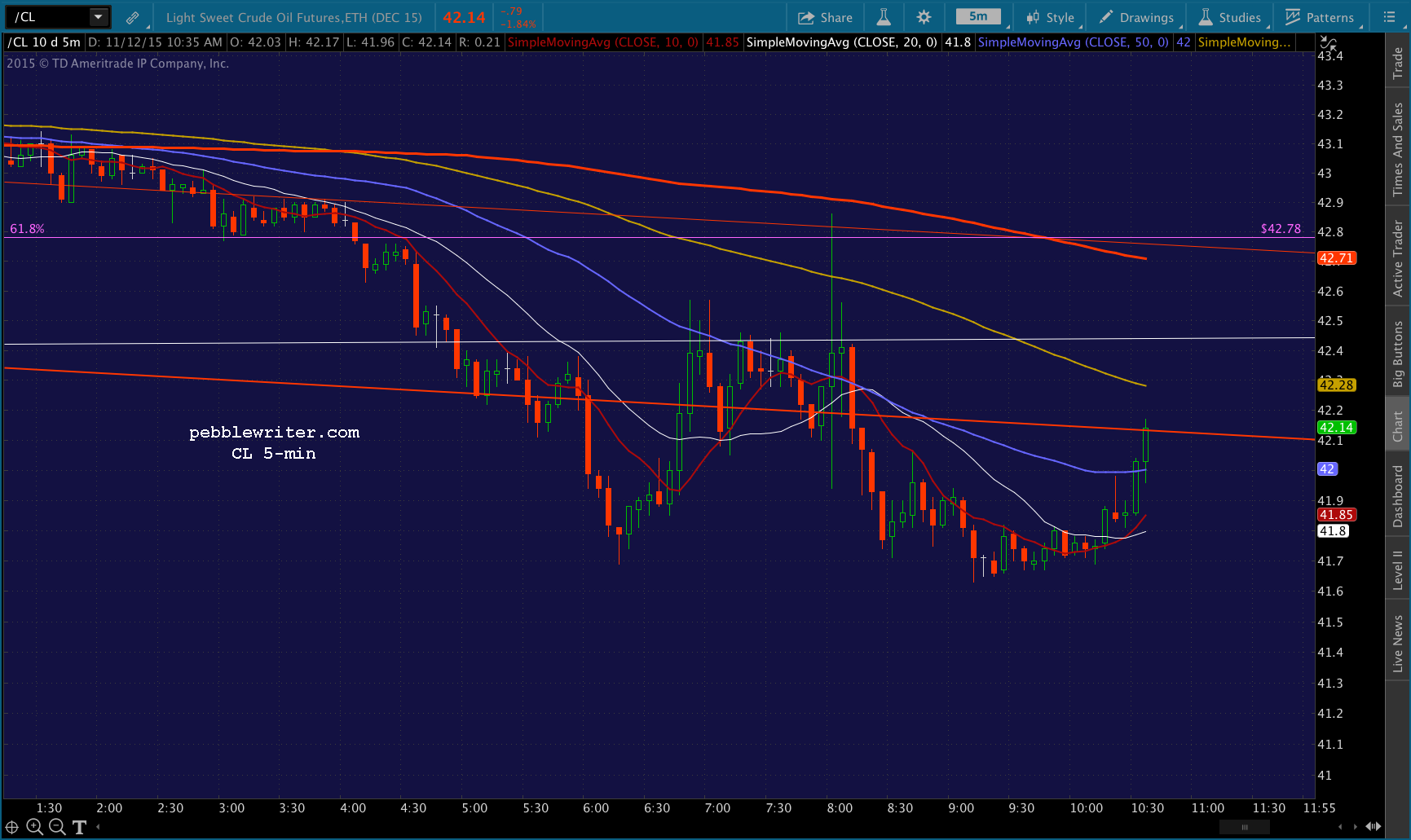
Task: Zoom out with the minus magnifier
Action: click(57, 827)
